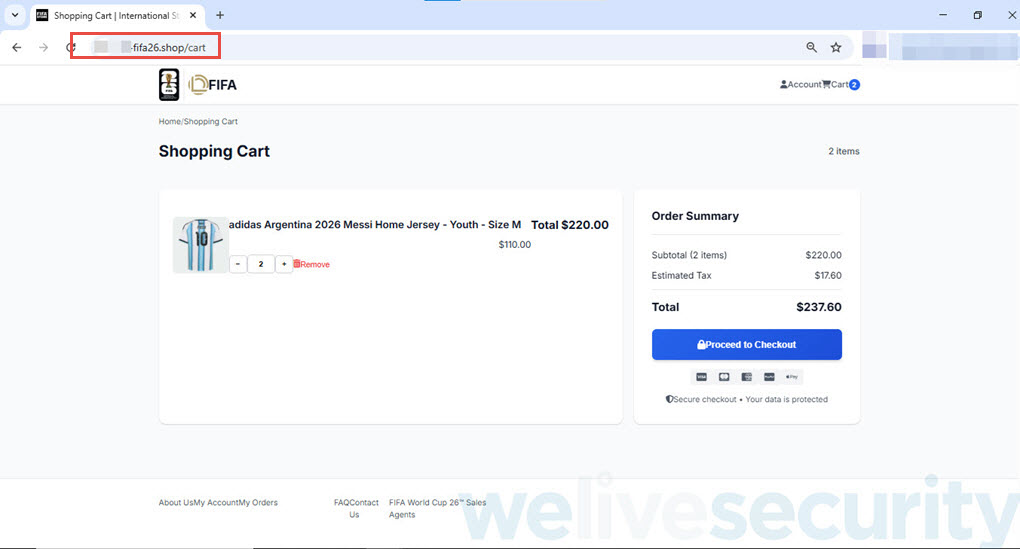1020x549 pixels.
Task: Click the Subtotal $220.00 value
Action: (824, 255)
